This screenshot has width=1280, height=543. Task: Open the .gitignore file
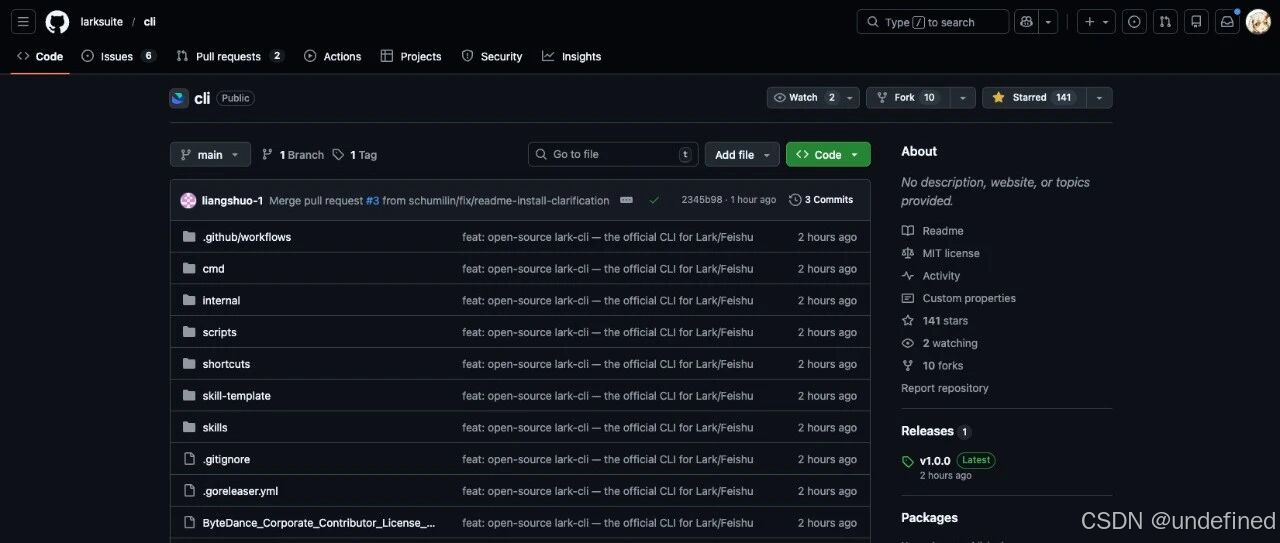click(x=226, y=459)
